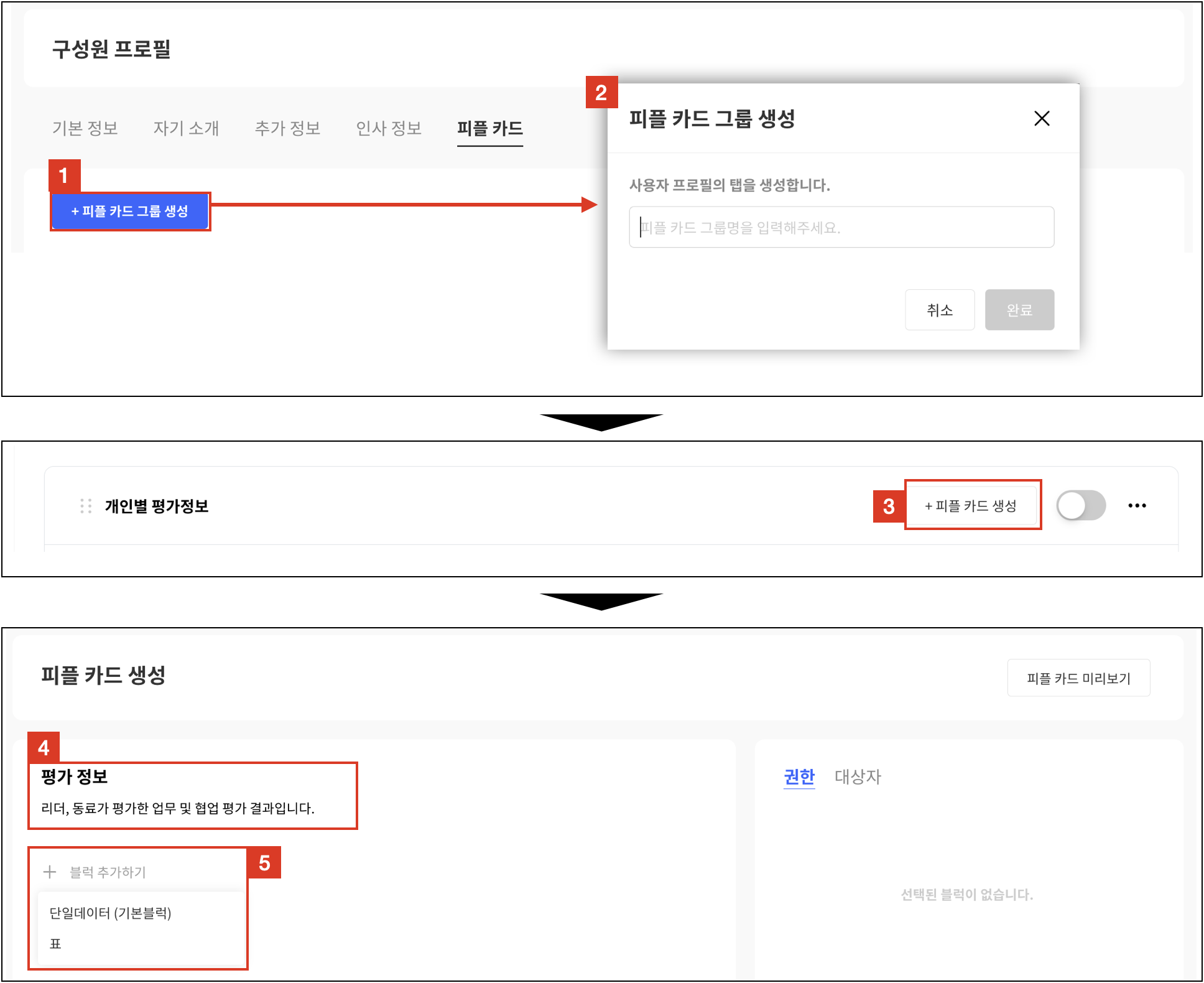Close the 피플 카드 그룹 생성 dialog
1204x983 pixels.
1042,118
